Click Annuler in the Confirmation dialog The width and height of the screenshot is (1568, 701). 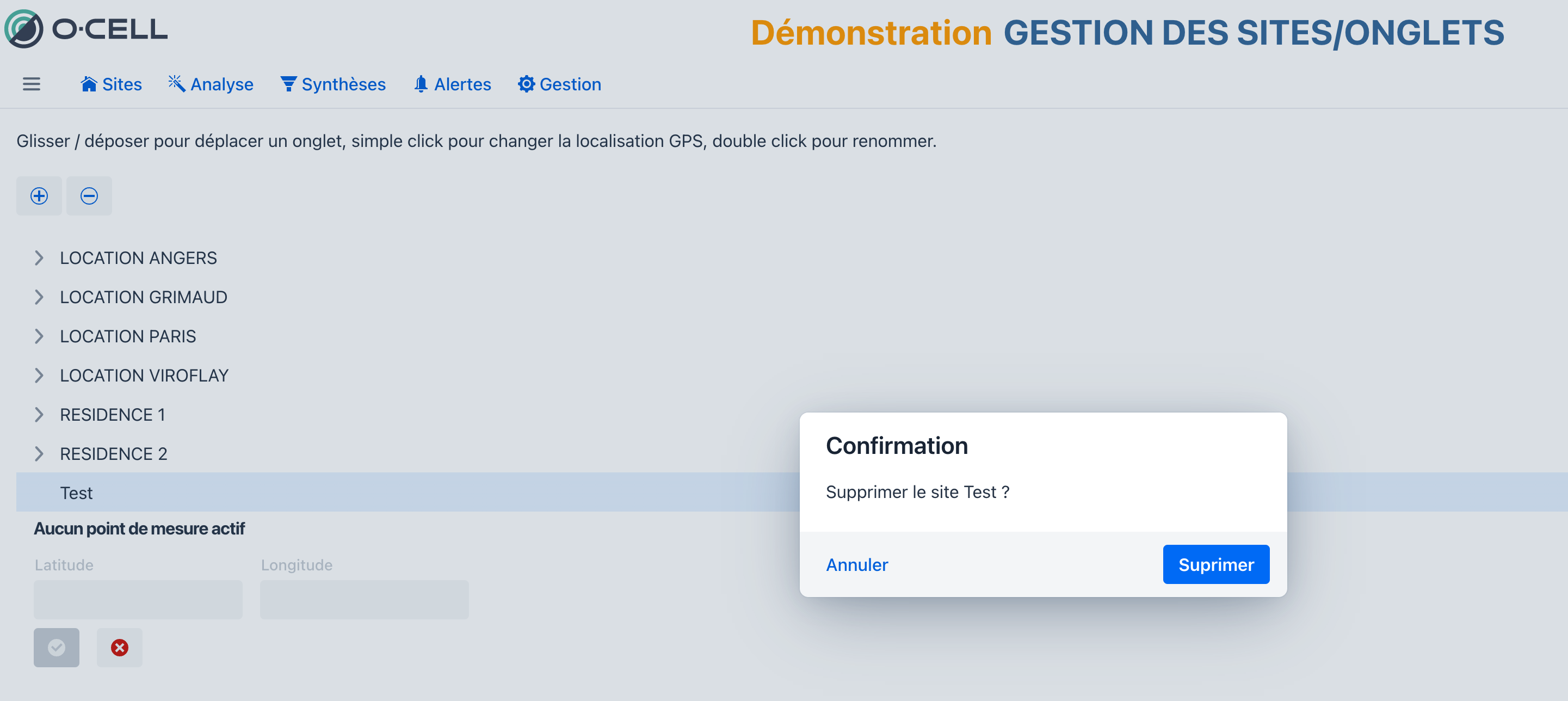point(856,564)
